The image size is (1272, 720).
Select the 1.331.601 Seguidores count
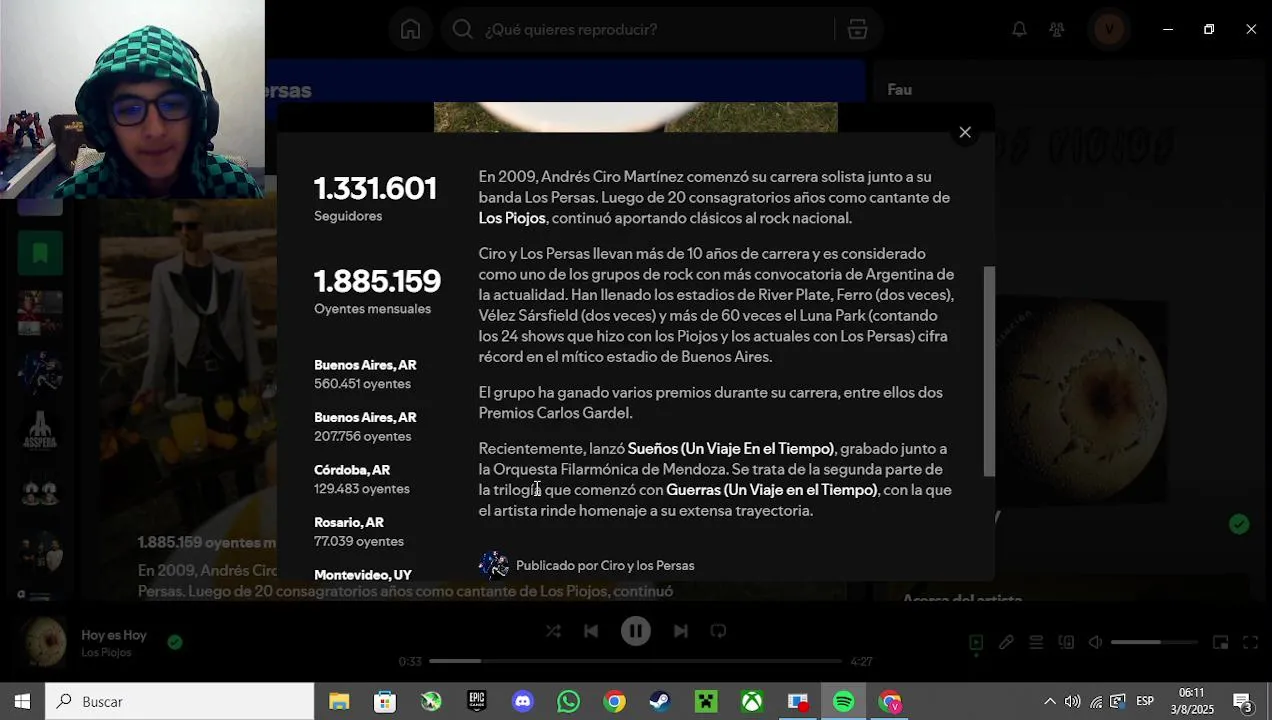375,199
